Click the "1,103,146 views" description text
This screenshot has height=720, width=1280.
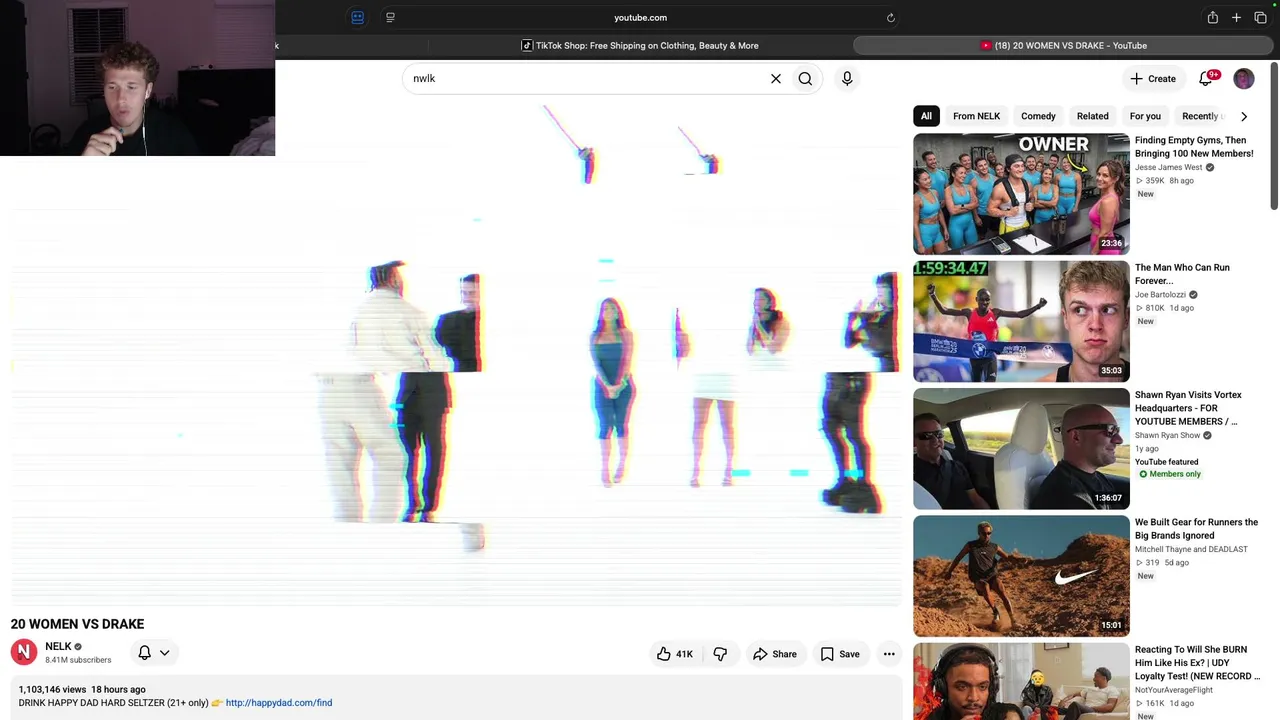click(52, 690)
